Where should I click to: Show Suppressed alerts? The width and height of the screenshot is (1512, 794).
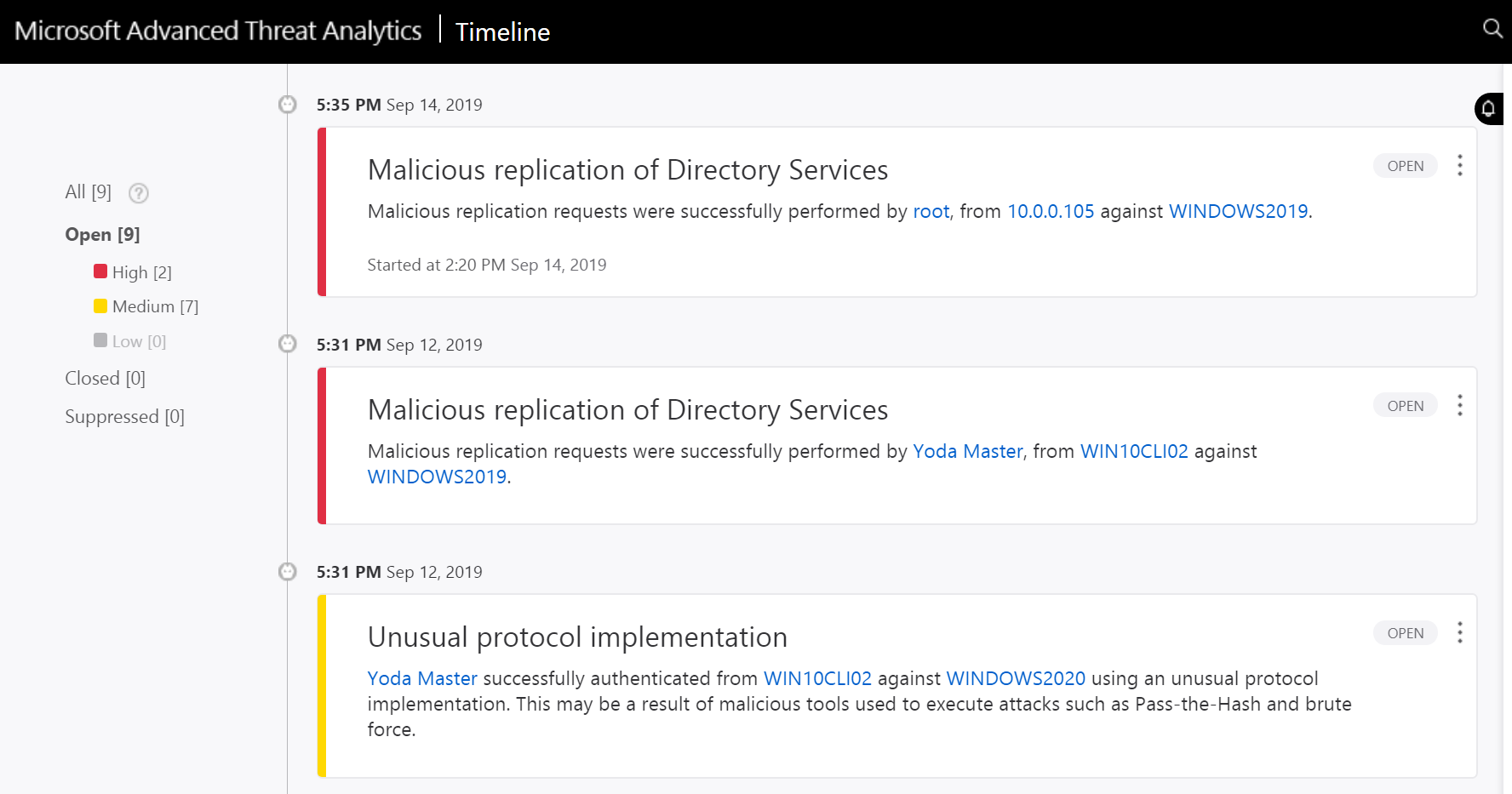click(x=125, y=417)
